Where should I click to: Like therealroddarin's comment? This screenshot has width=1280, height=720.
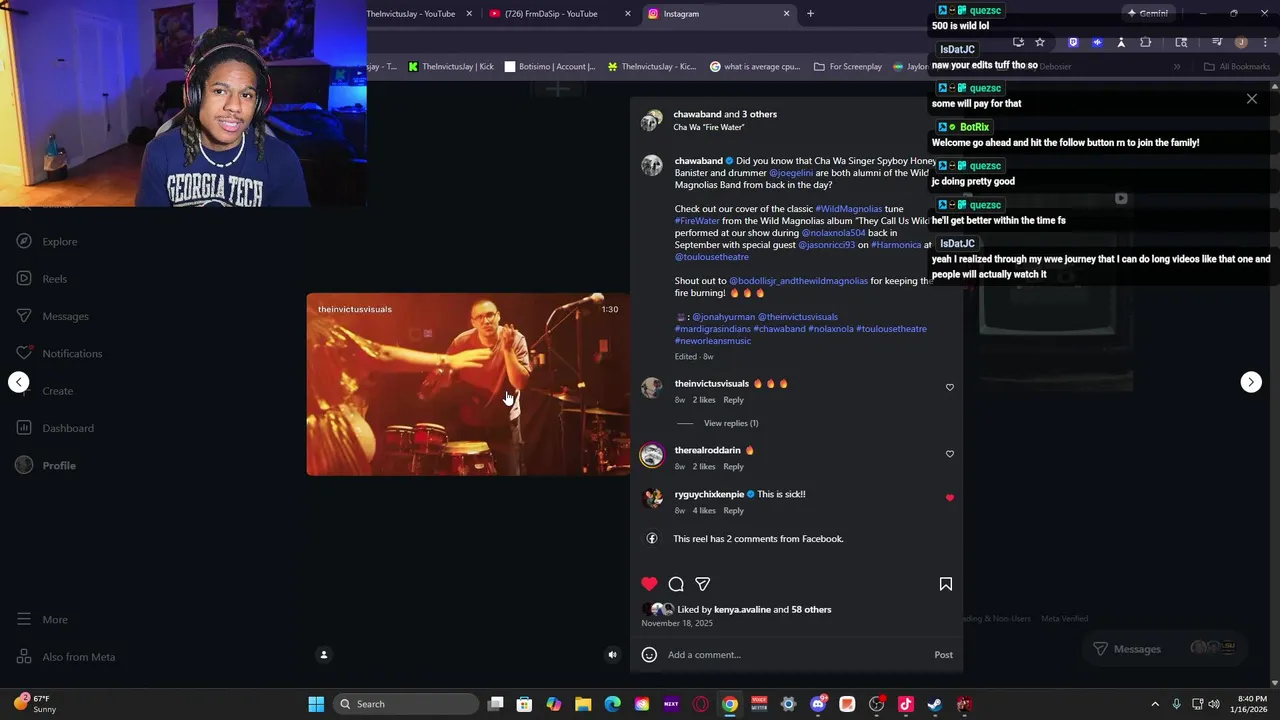click(x=950, y=454)
